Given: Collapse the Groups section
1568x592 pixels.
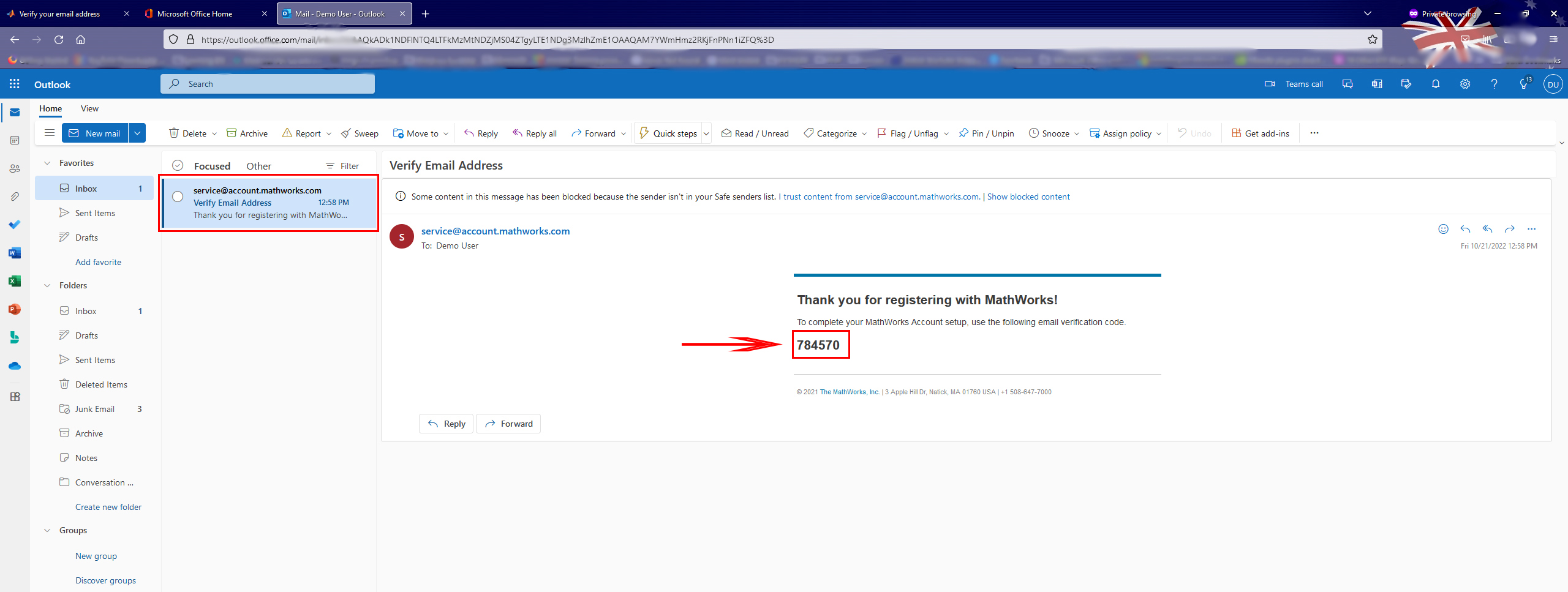Looking at the screenshot, I should [47, 530].
